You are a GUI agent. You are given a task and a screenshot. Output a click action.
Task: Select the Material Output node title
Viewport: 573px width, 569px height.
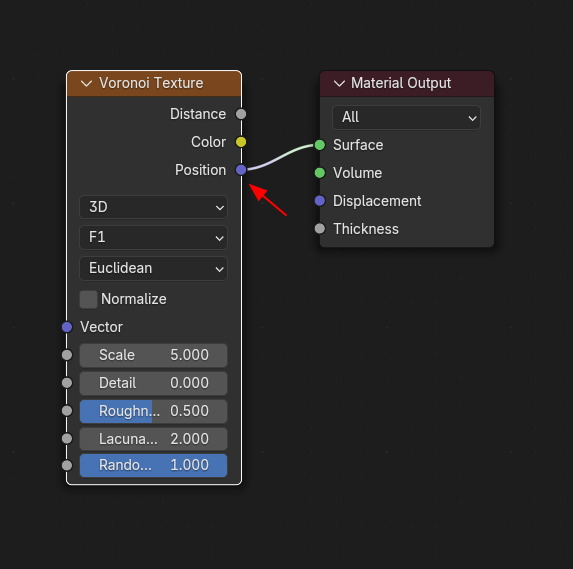tap(401, 83)
